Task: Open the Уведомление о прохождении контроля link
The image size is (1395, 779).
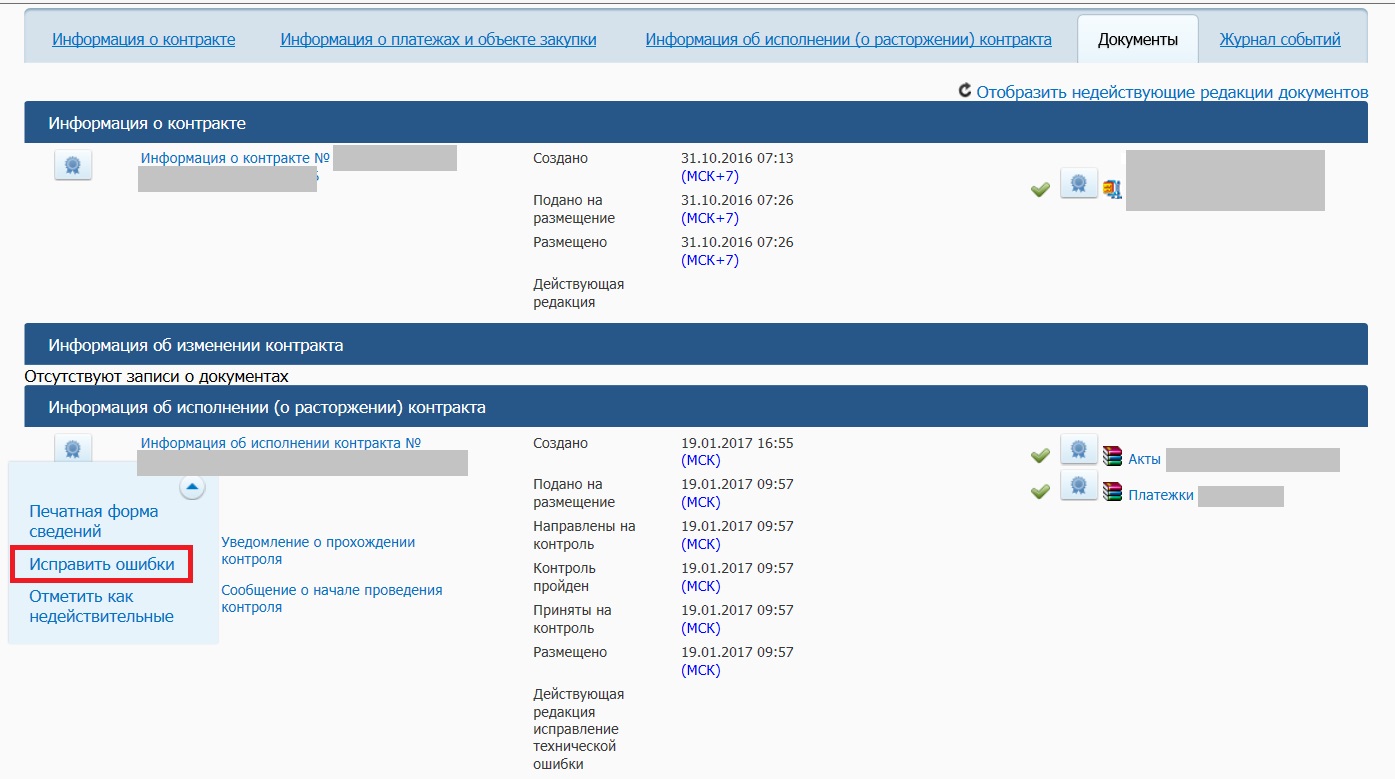Action: coord(317,550)
